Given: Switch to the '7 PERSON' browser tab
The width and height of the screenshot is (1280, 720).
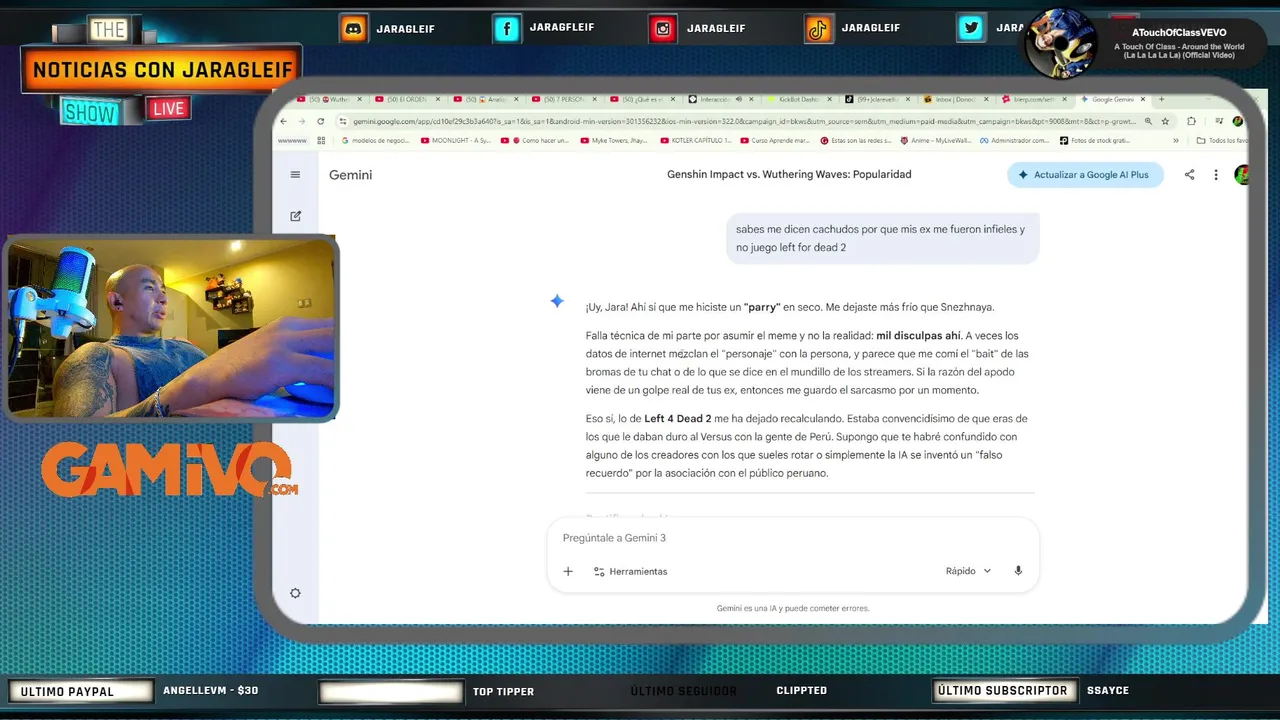Looking at the screenshot, I should coord(562,100).
